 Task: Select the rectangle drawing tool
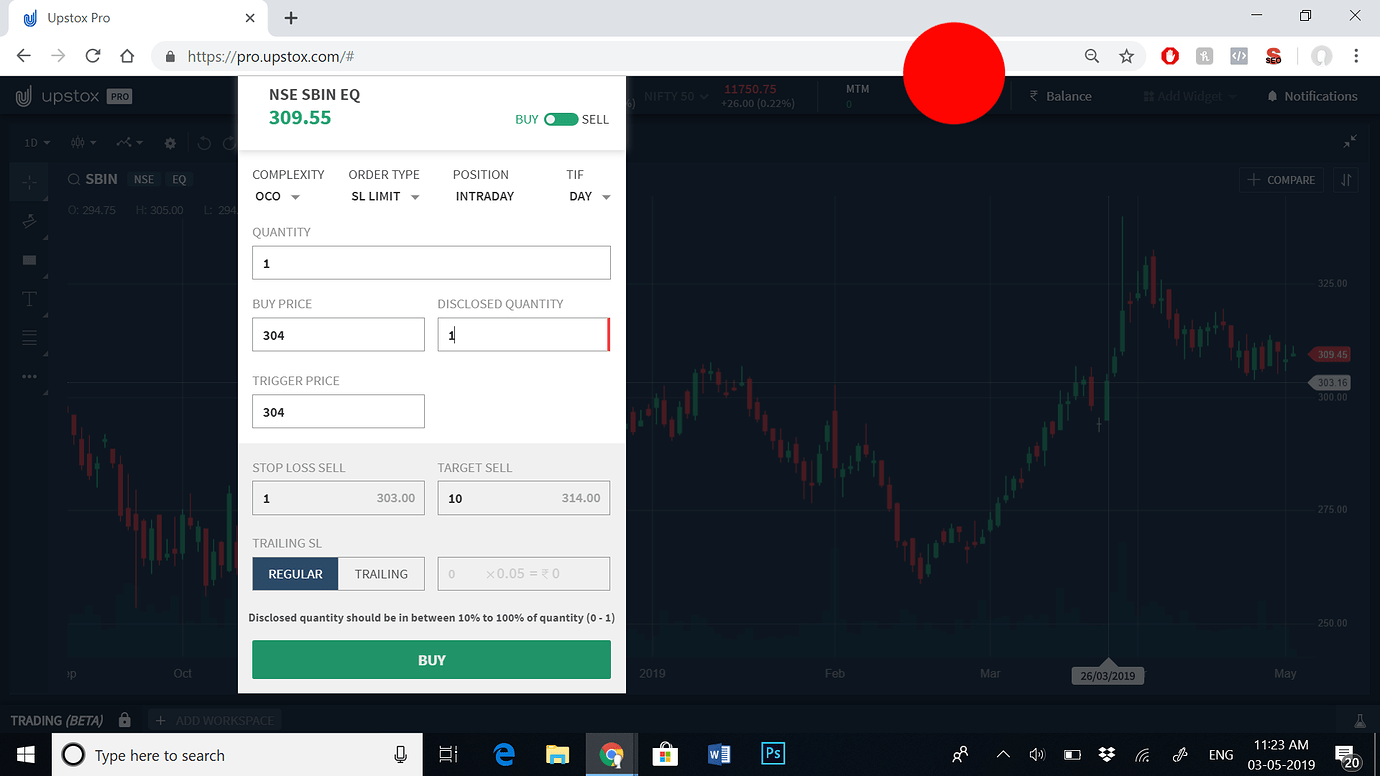coord(29,259)
